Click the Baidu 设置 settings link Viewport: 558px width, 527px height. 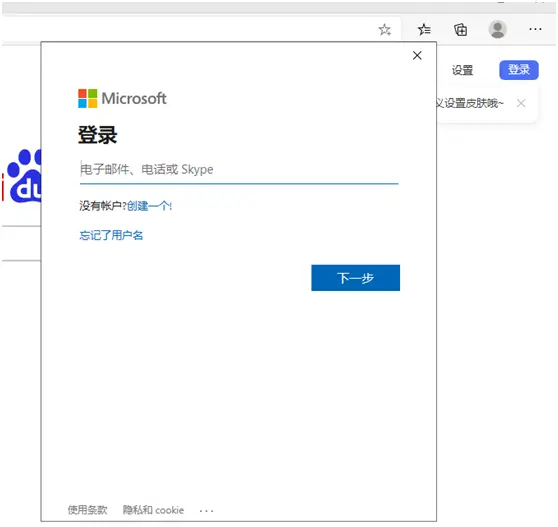(462, 70)
